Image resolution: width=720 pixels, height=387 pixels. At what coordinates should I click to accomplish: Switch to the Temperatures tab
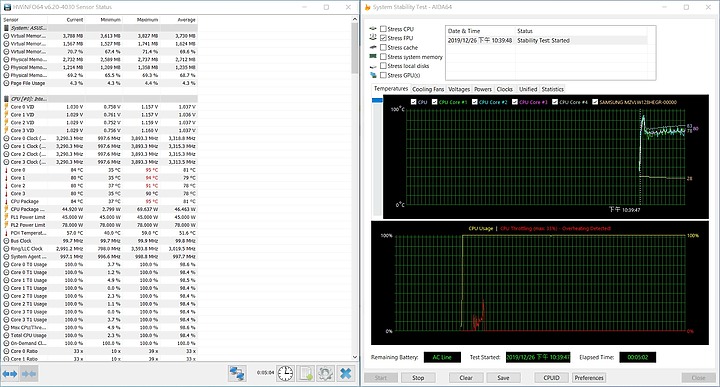coord(391,89)
